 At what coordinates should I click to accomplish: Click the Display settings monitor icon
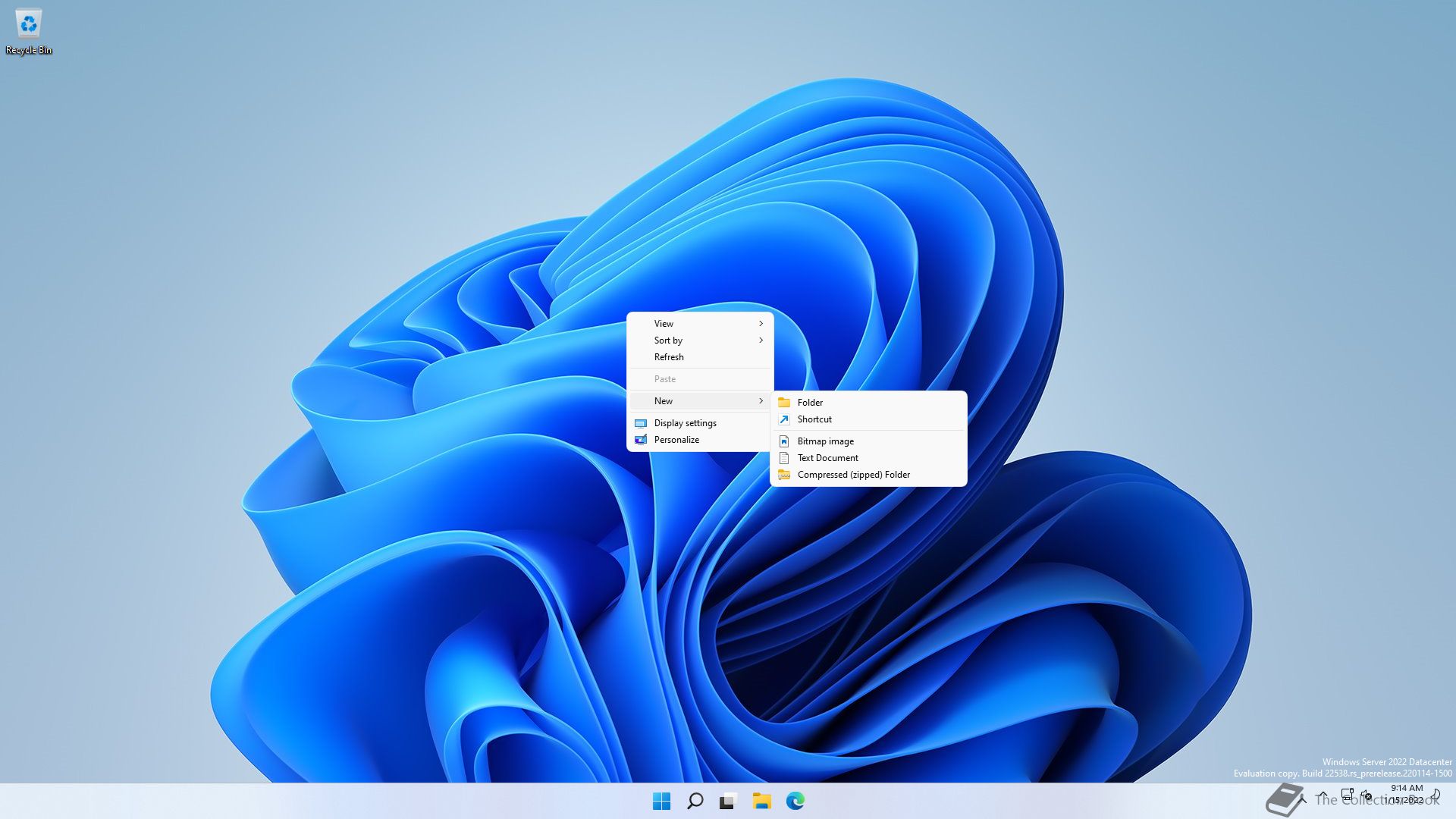[641, 423]
